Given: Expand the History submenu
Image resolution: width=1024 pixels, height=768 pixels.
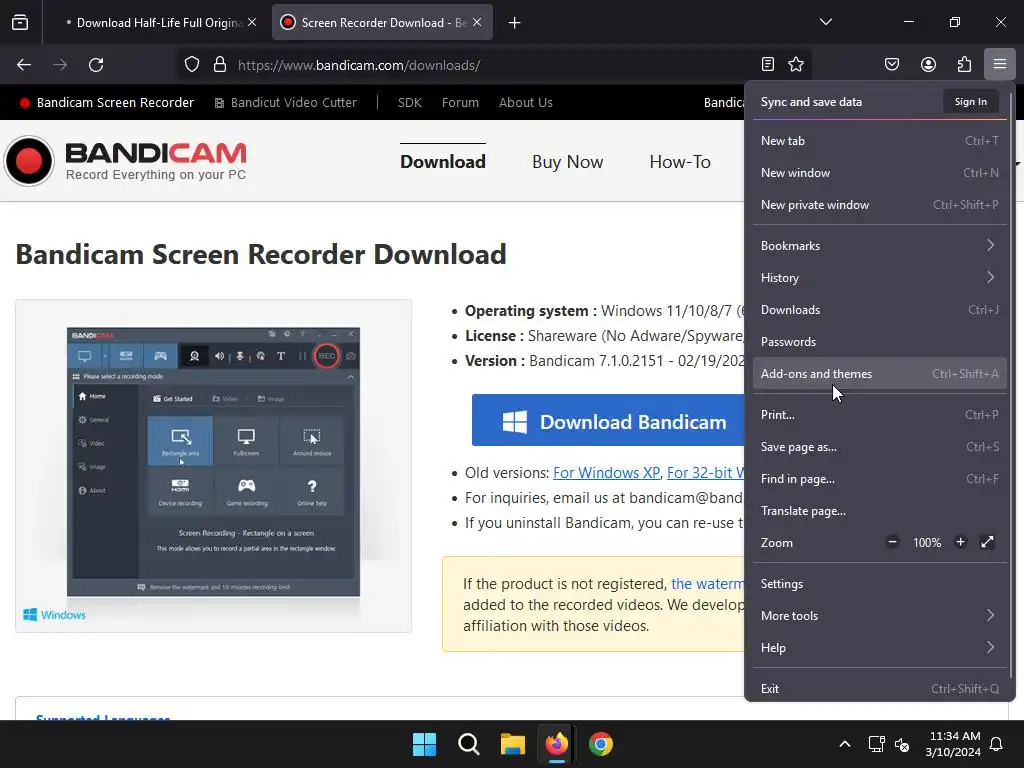Looking at the screenshot, I should (880, 278).
